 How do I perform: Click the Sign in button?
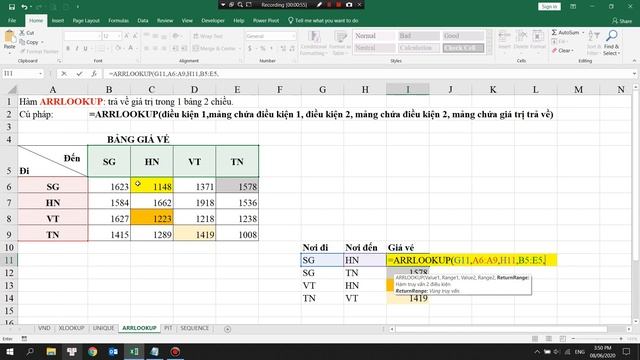pyautogui.click(x=549, y=7)
